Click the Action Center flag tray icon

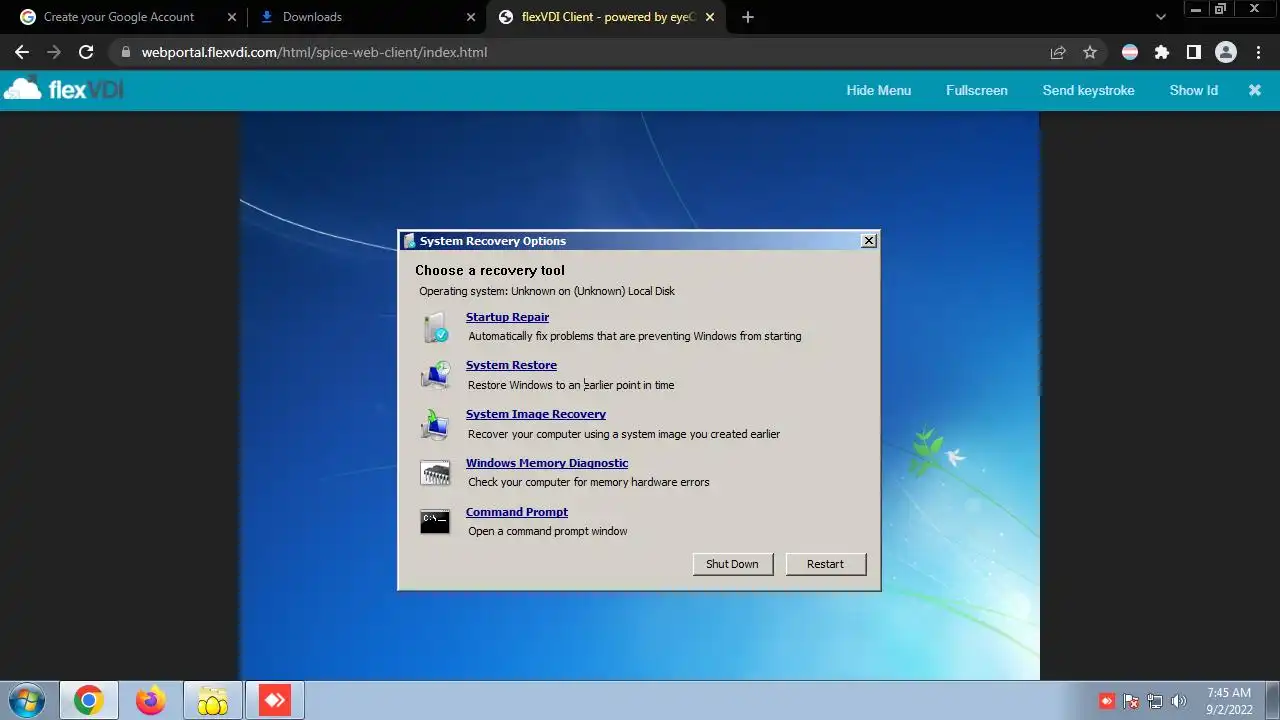pyautogui.click(x=1131, y=701)
